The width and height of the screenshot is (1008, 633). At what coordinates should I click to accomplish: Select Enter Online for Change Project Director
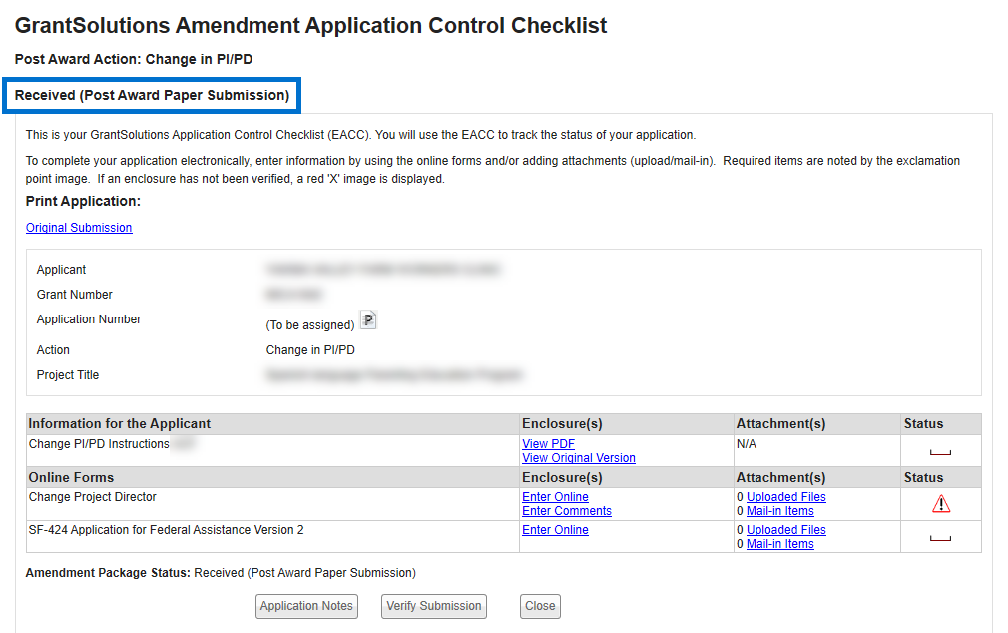point(555,497)
